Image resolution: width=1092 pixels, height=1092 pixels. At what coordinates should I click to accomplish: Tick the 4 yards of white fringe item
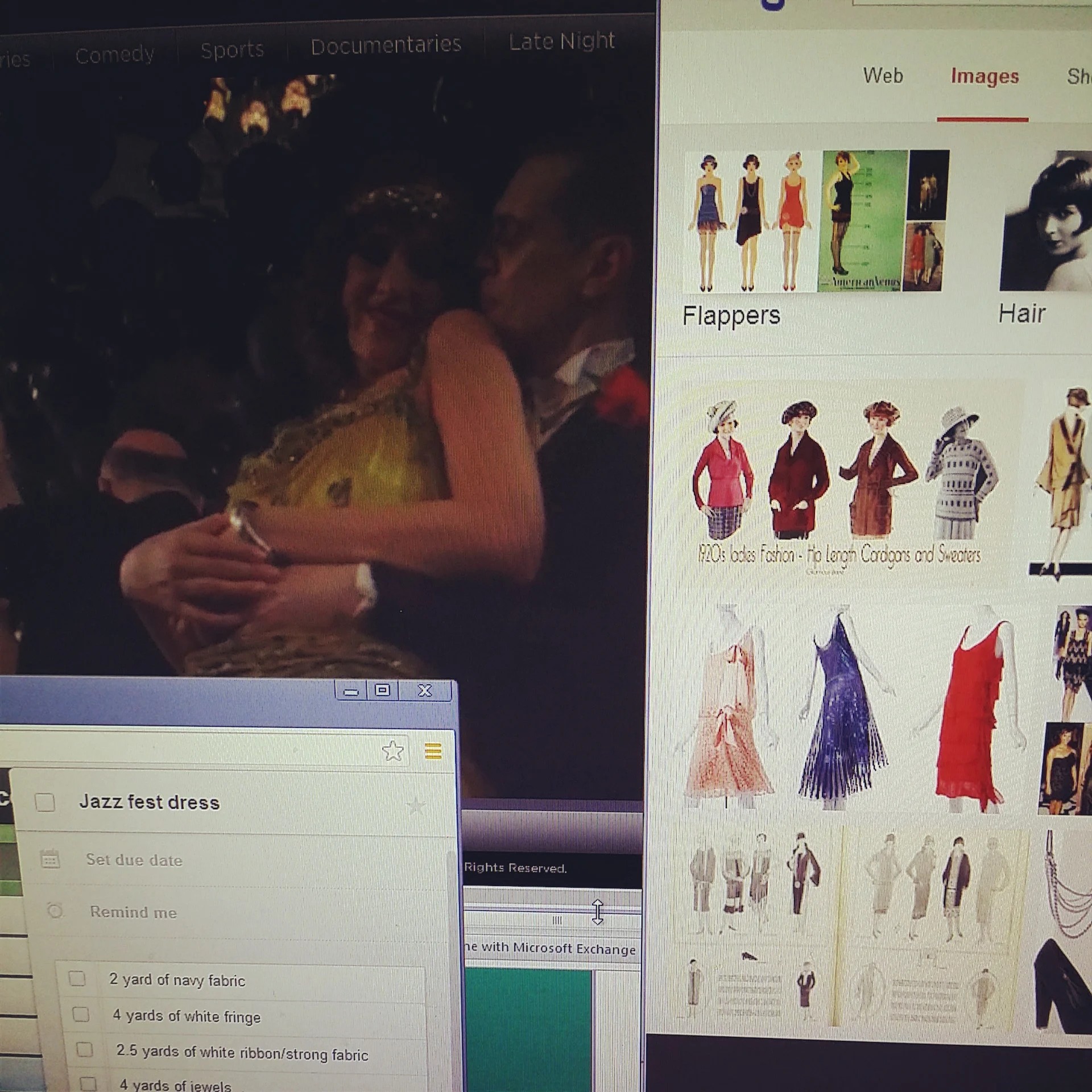click(x=81, y=1014)
